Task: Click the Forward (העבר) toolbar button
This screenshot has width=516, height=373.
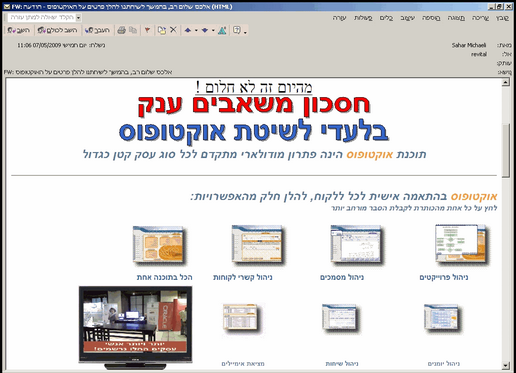Action: click(97, 30)
